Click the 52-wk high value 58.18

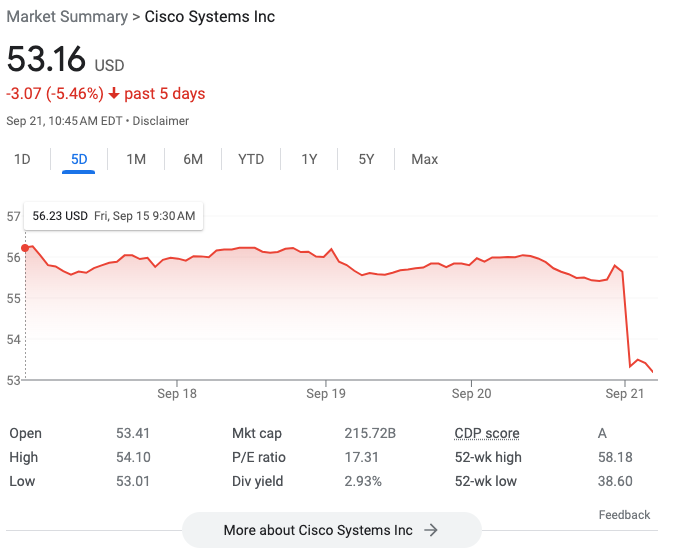pyautogui.click(x=615, y=457)
